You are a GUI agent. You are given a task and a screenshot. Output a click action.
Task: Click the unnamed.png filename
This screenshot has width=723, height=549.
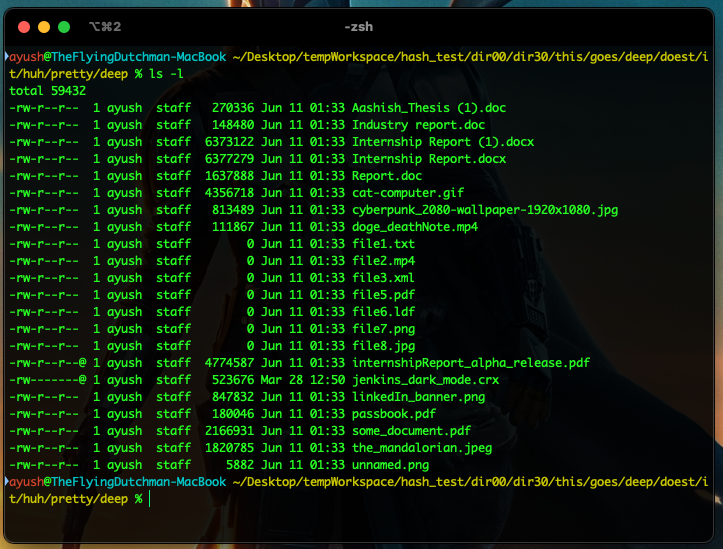point(393,465)
